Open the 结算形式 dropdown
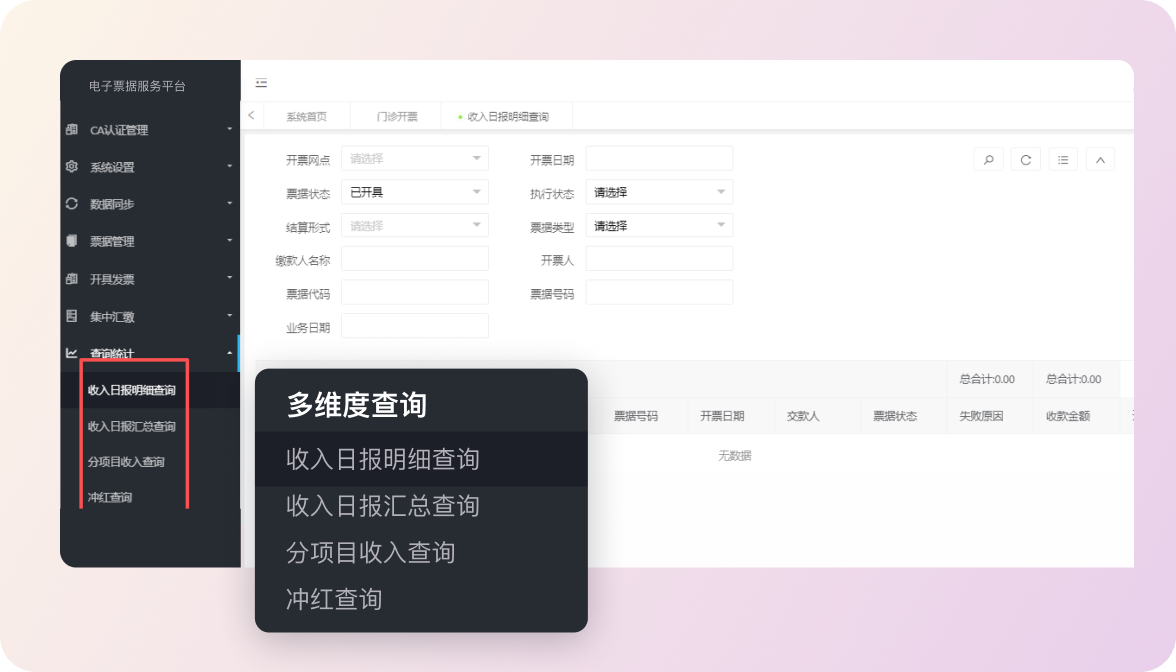This screenshot has width=1176, height=672. tap(415, 225)
